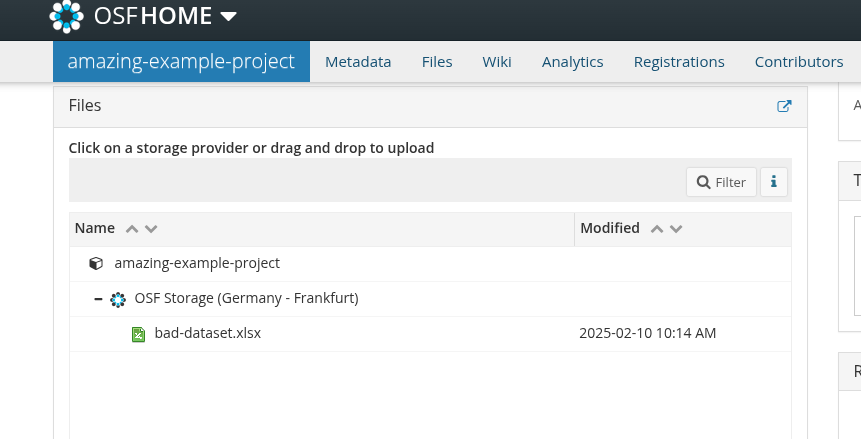Collapse the OSF Storage folder
The height and width of the screenshot is (439, 861).
click(x=99, y=299)
